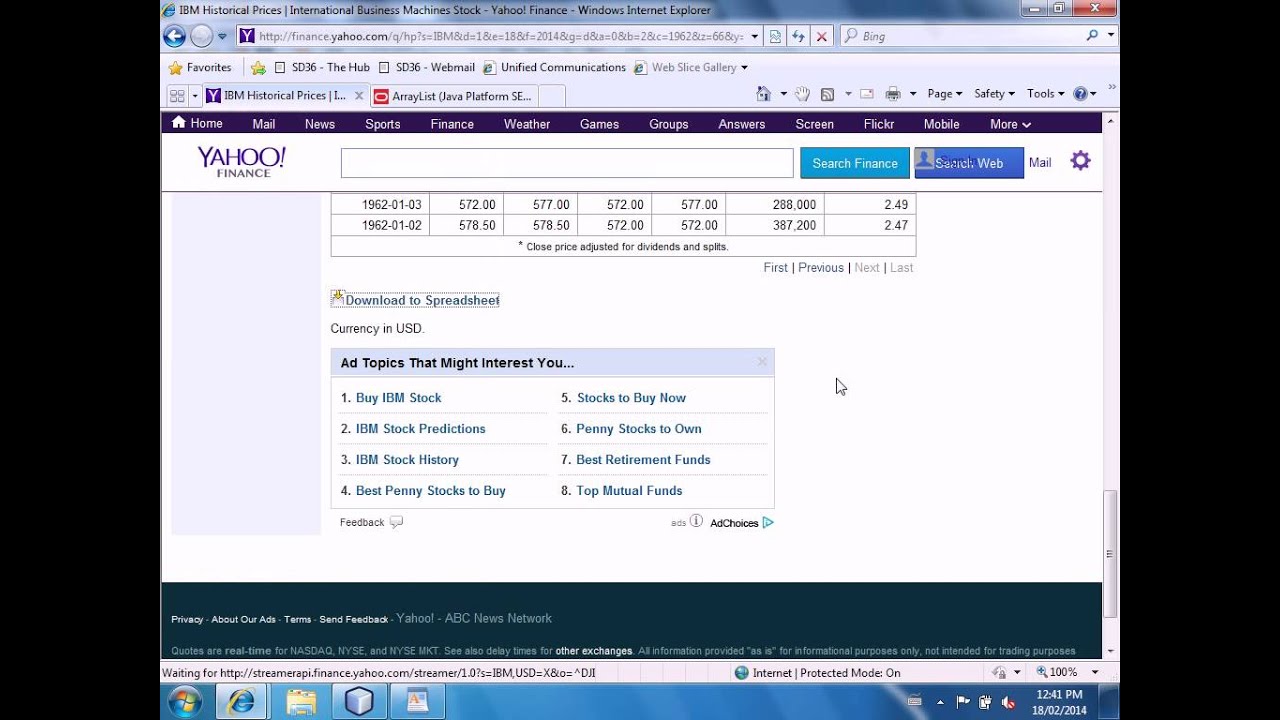
Task: Show hidden tray icons arrow
Action: click(940, 702)
